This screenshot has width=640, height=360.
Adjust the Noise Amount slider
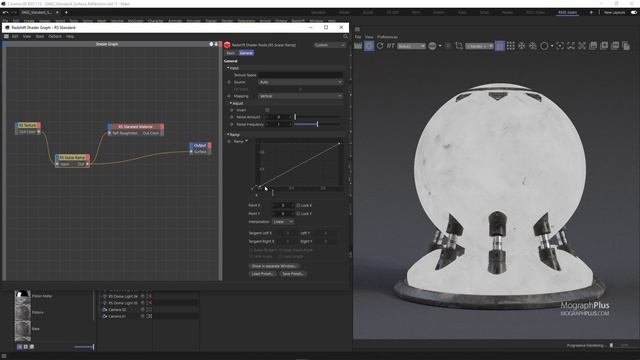[x=317, y=117]
